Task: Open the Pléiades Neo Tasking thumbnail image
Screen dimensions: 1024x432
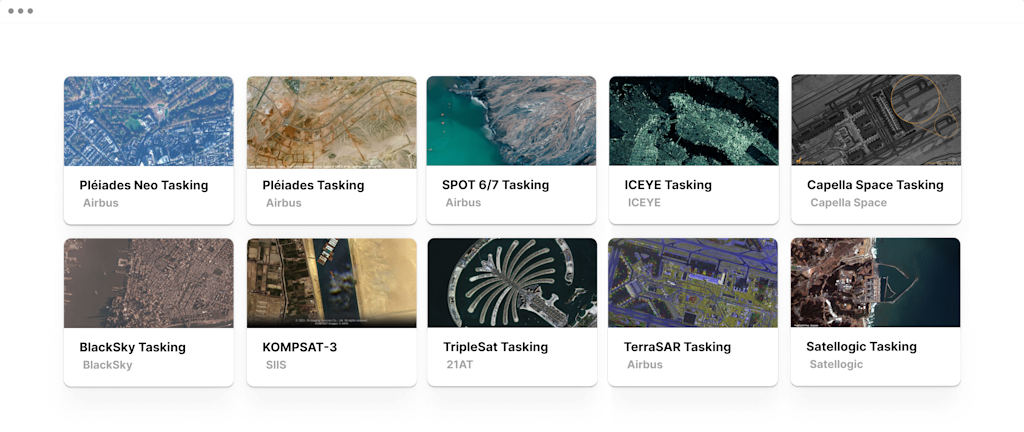Action: (148, 121)
